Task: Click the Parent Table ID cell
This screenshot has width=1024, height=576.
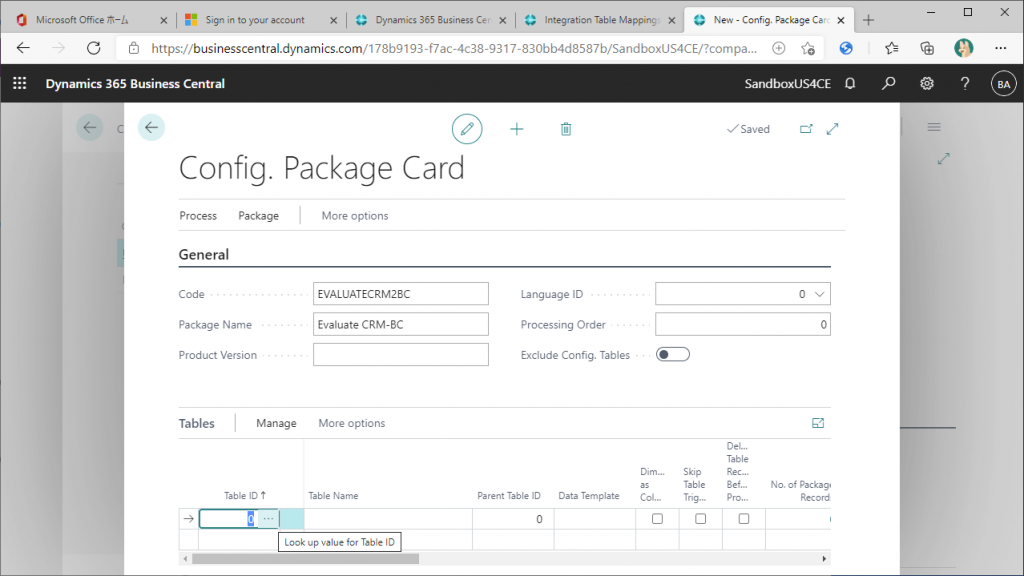Action: point(513,519)
